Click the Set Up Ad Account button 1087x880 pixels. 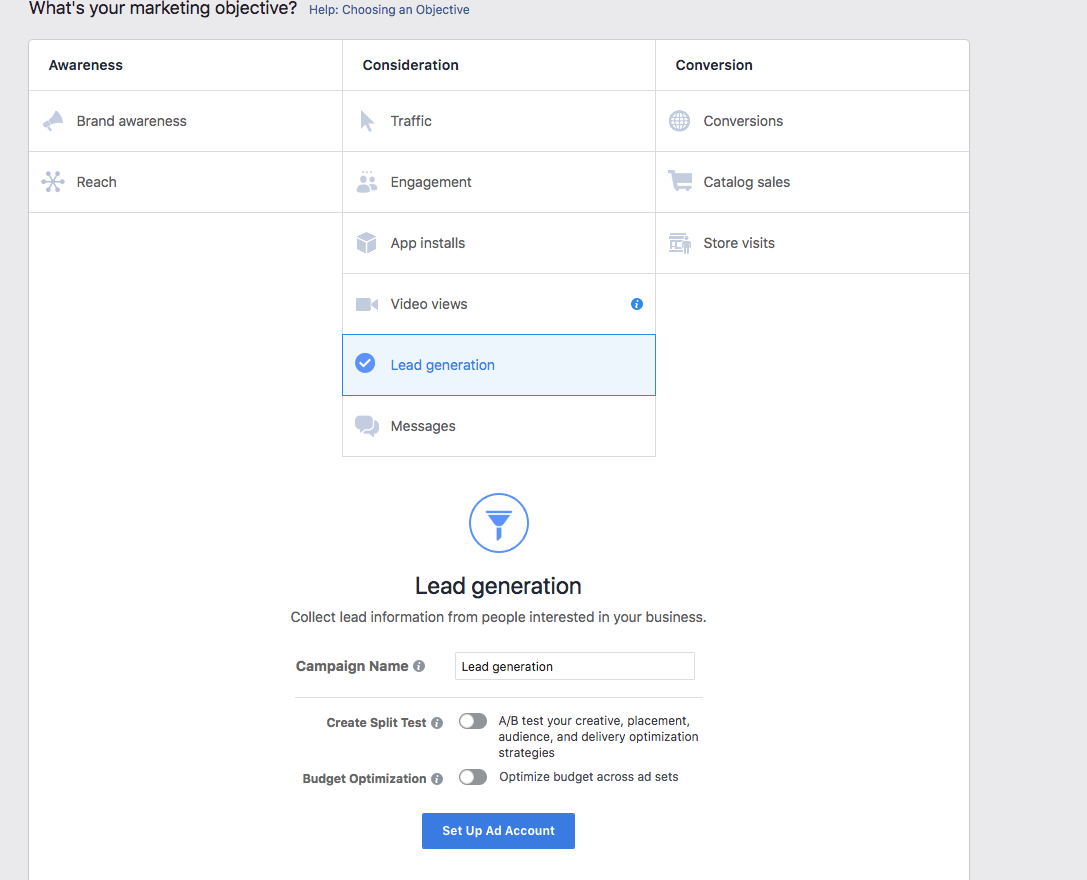click(498, 831)
